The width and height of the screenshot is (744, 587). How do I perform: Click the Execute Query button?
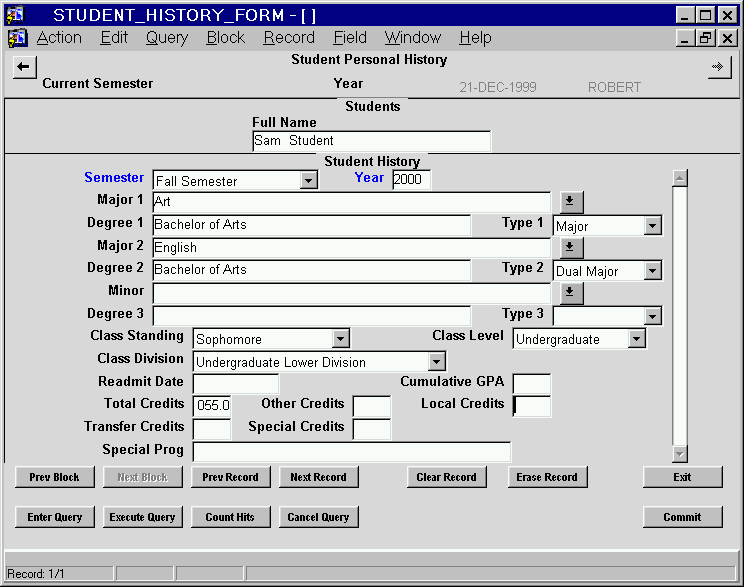(x=143, y=517)
